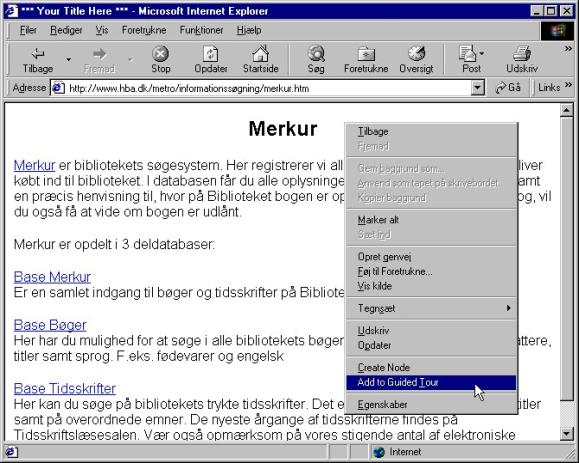Open the Foretrukne menu in menu bar

(x=144, y=30)
